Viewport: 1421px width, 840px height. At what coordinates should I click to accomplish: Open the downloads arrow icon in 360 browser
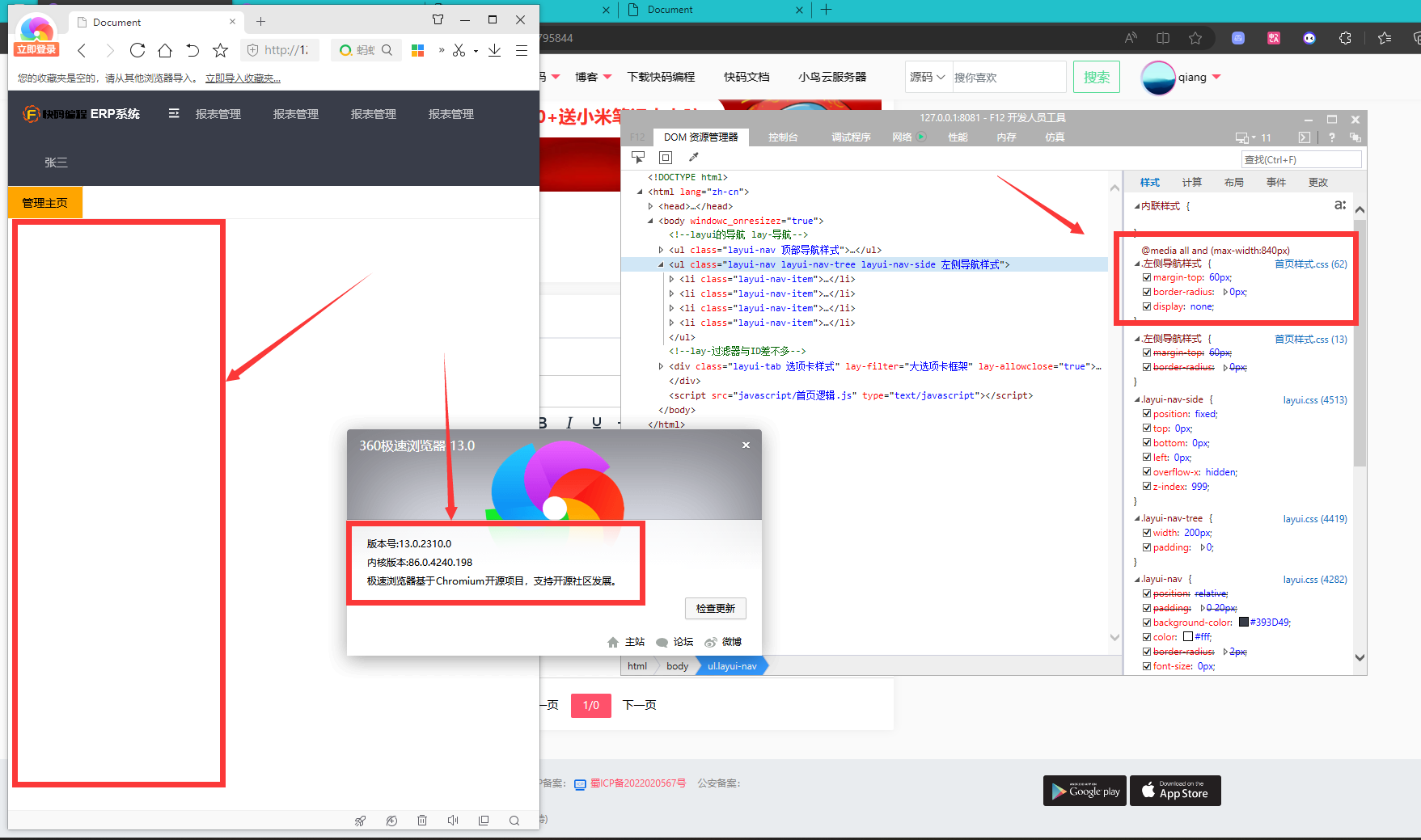tap(495, 50)
